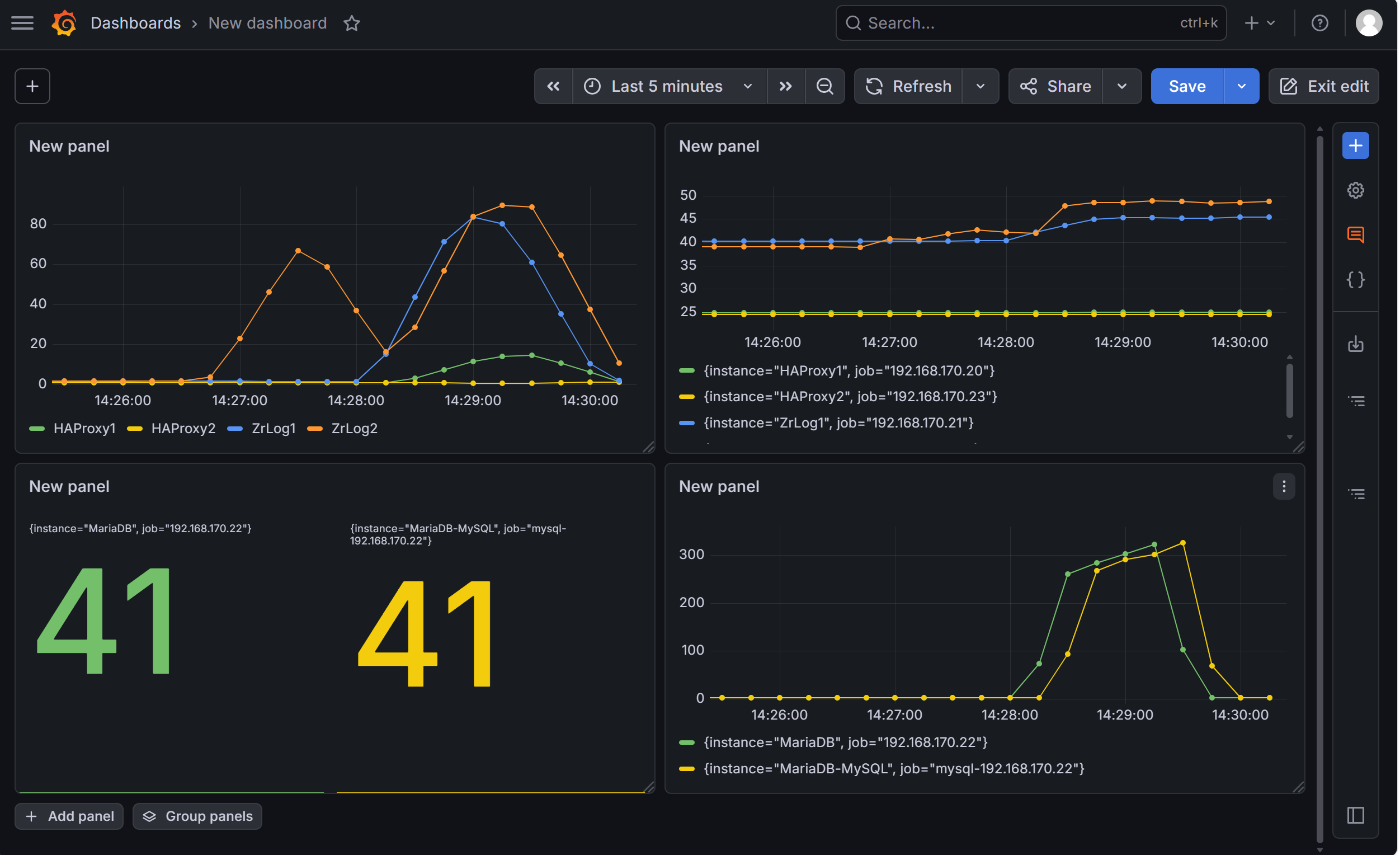
Task: Click the export download icon in sidebar
Action: click(x=1355, y=345)
